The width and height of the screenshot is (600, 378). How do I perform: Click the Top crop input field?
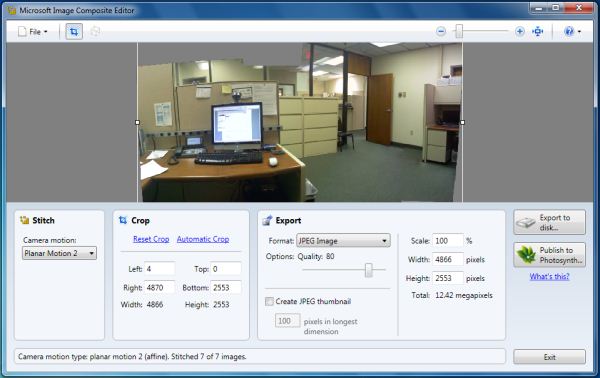click(226, 269)
